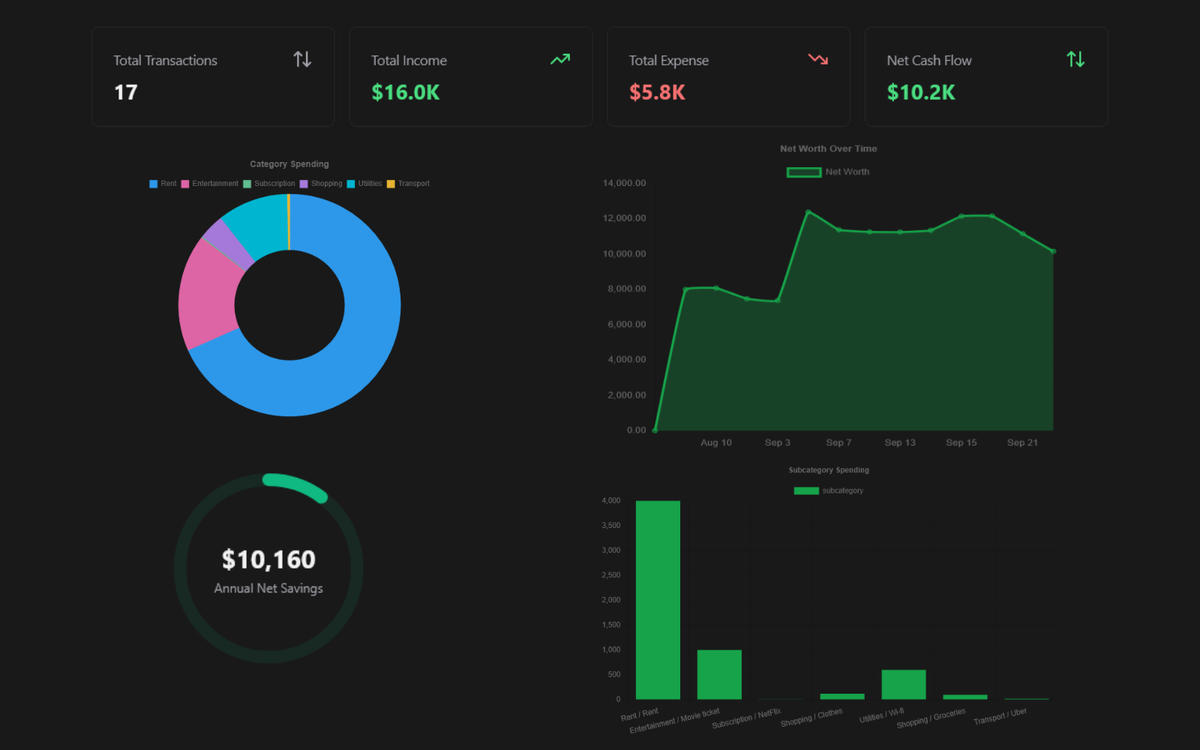
Task: Click the 8,000.00 y-axis label
Action: click(x=625, y=289)
